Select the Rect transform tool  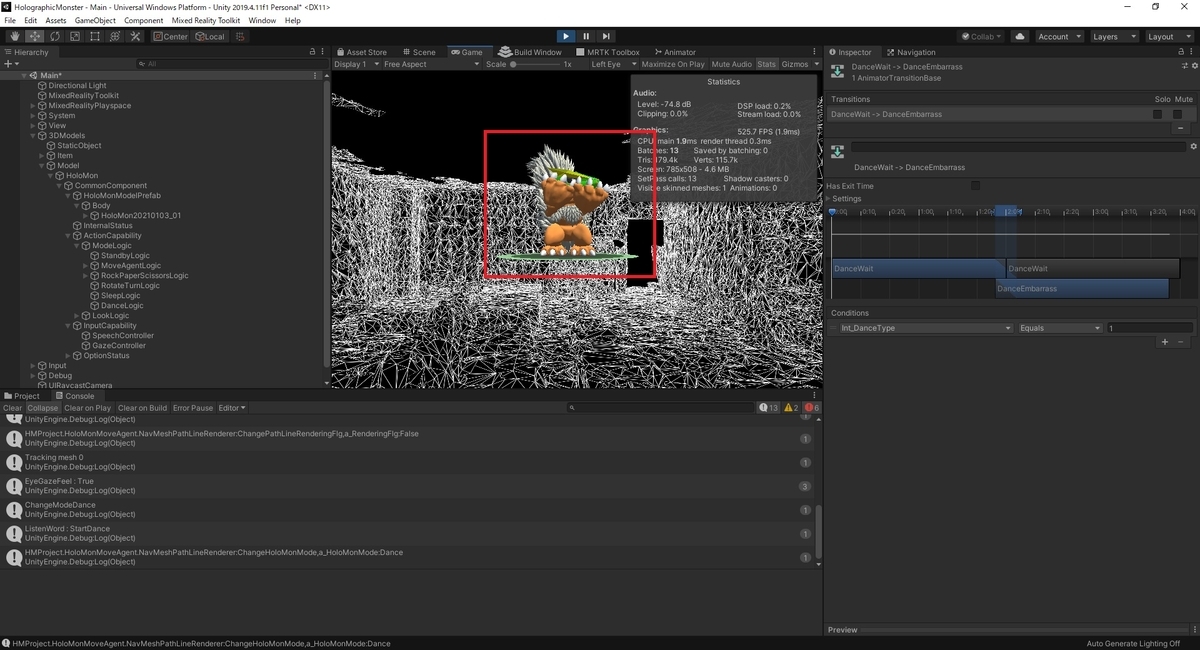point(95,36)
